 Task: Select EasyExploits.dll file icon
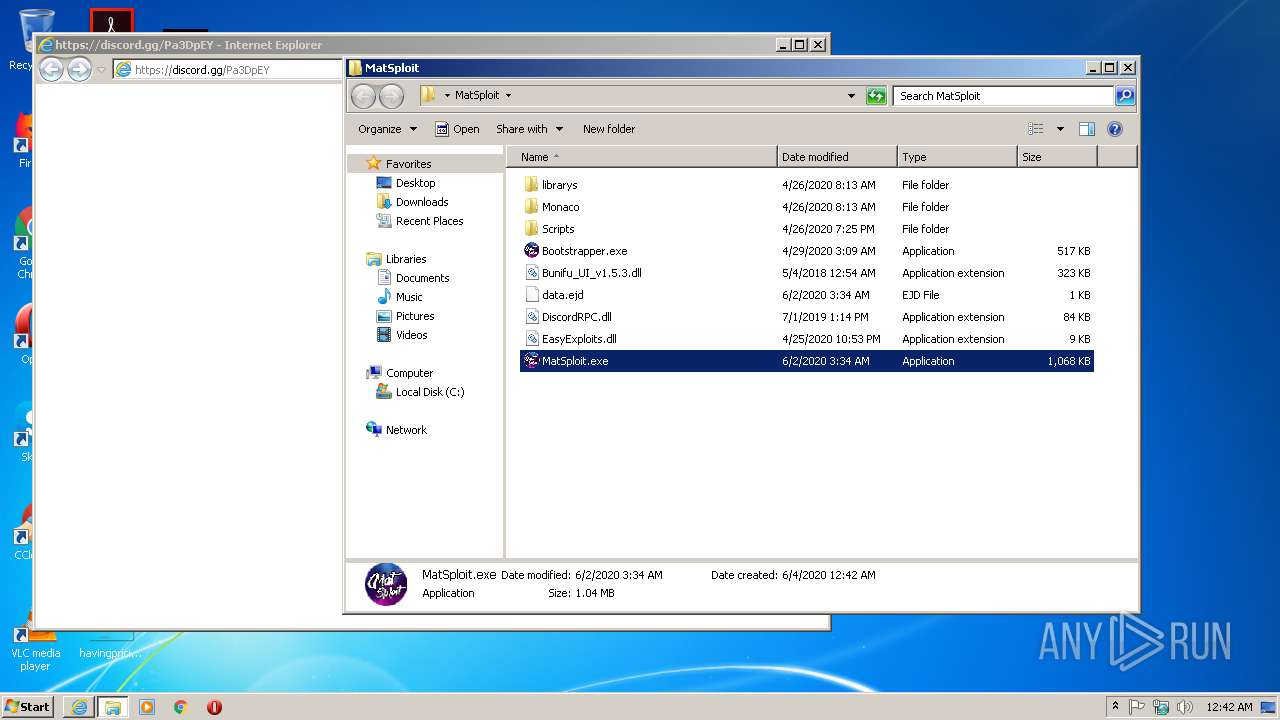531,339
